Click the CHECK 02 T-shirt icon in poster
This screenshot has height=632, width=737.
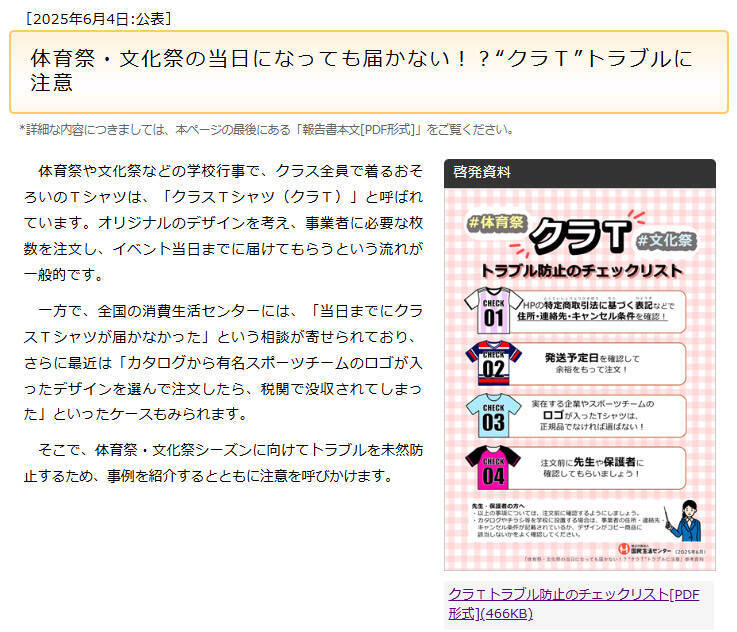pyautogui.click(x=493, y=363)
